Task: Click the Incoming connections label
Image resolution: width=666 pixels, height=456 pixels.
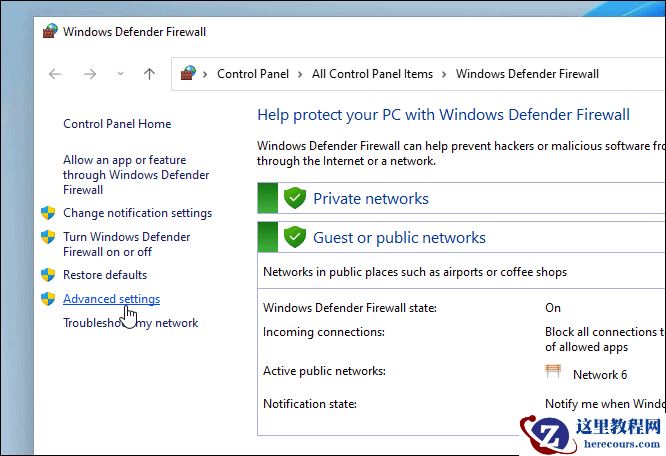Action: 324,332
